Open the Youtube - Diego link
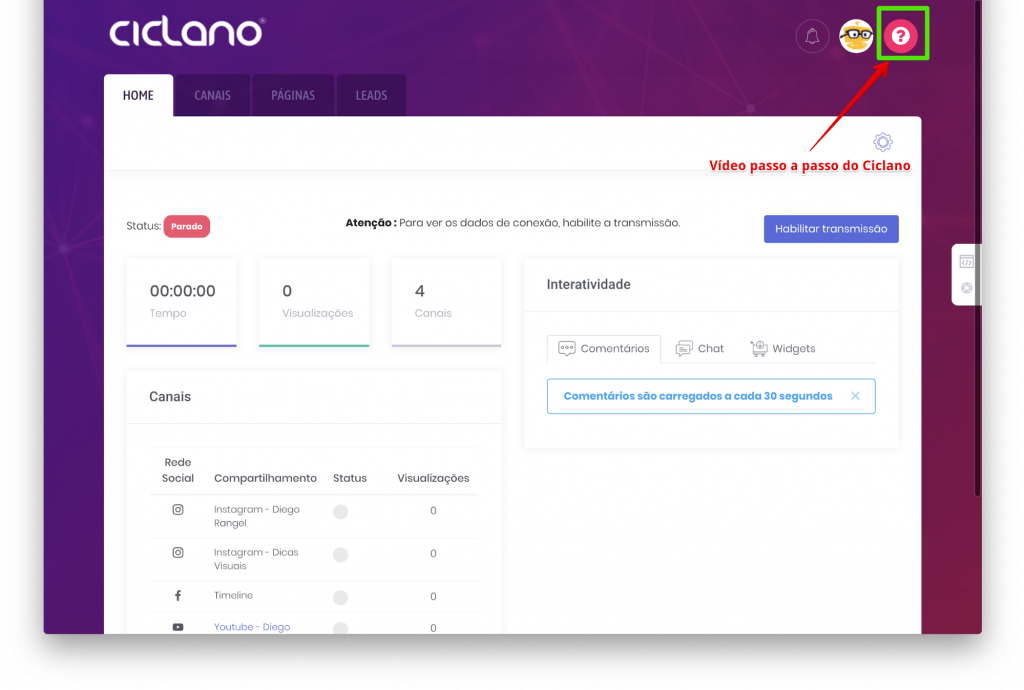Screen dimensions: 1024x690 click(x=252, y=627)
